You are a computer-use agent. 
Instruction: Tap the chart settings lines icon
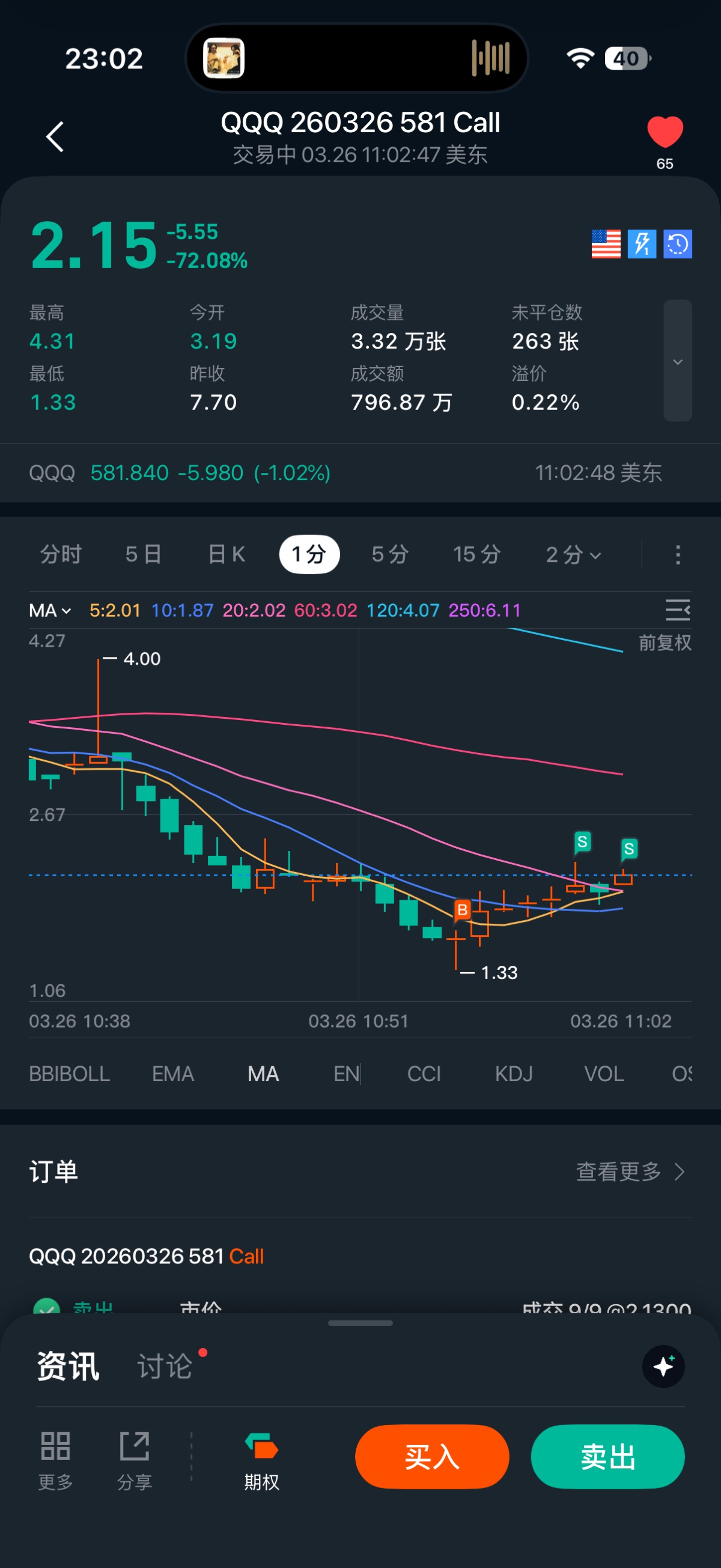(x=677, y=610)
